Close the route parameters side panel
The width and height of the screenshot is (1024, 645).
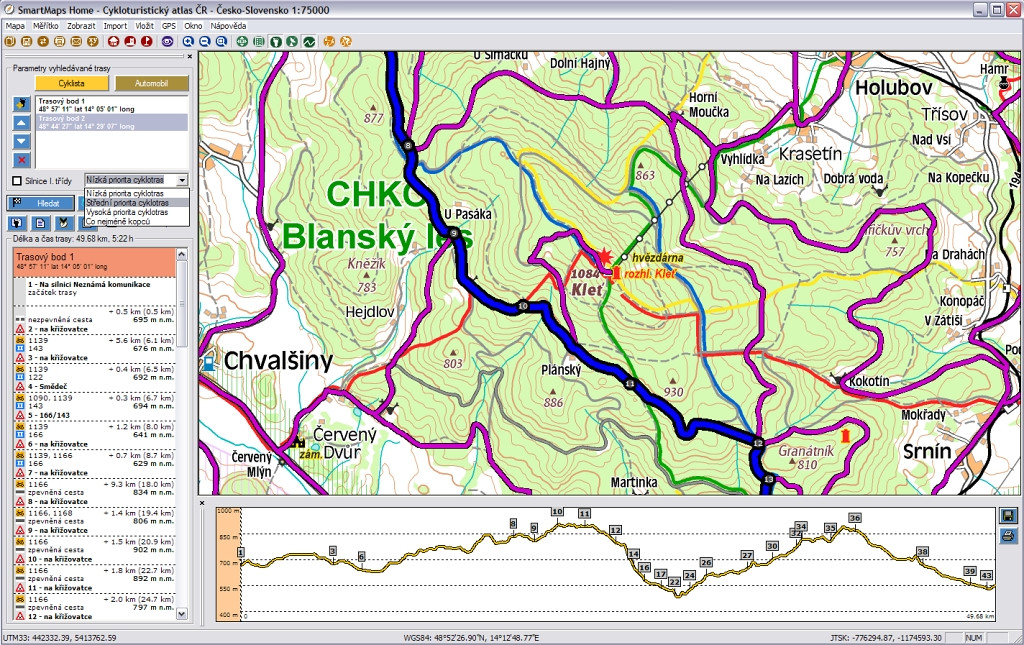tap(189, 57)
